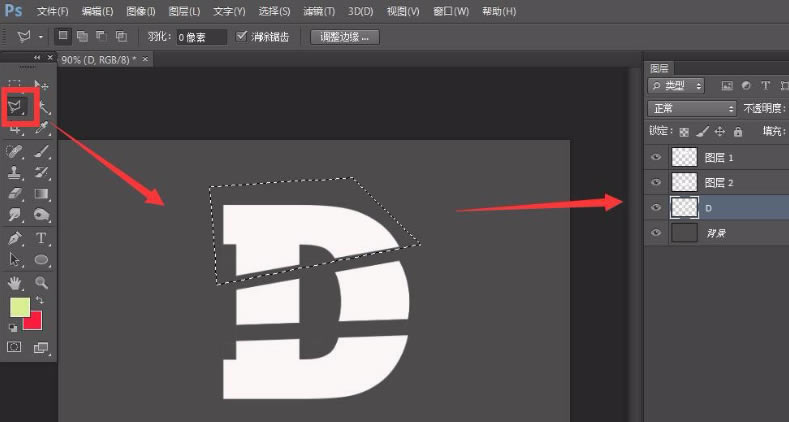Viewport: 789px width, 422px height.
Task: Open the 类型 layer filter dropdown
Action: [x=676, y=86]
